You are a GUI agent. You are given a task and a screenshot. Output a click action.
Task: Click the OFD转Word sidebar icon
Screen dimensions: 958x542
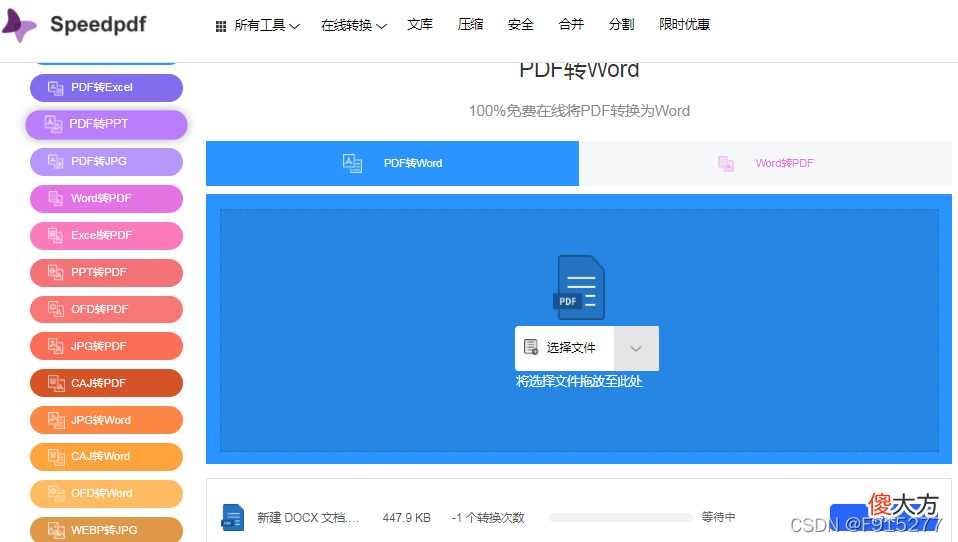point(56,494)
